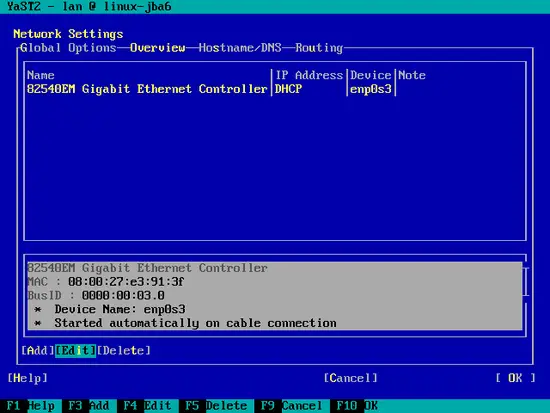Select the Overview tab
Screen dimensions: 550x413
click(157, 48)
